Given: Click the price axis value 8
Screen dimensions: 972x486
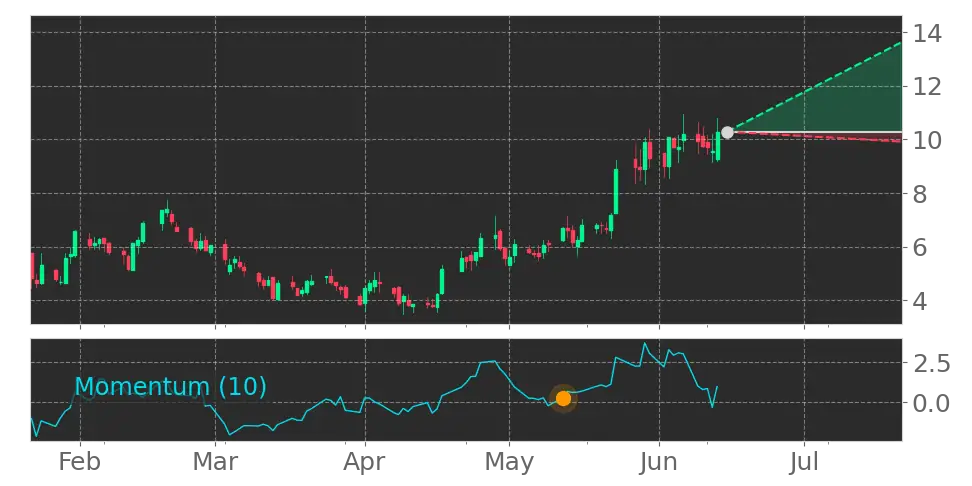Looking at the screenshot, I should point(920,194).
